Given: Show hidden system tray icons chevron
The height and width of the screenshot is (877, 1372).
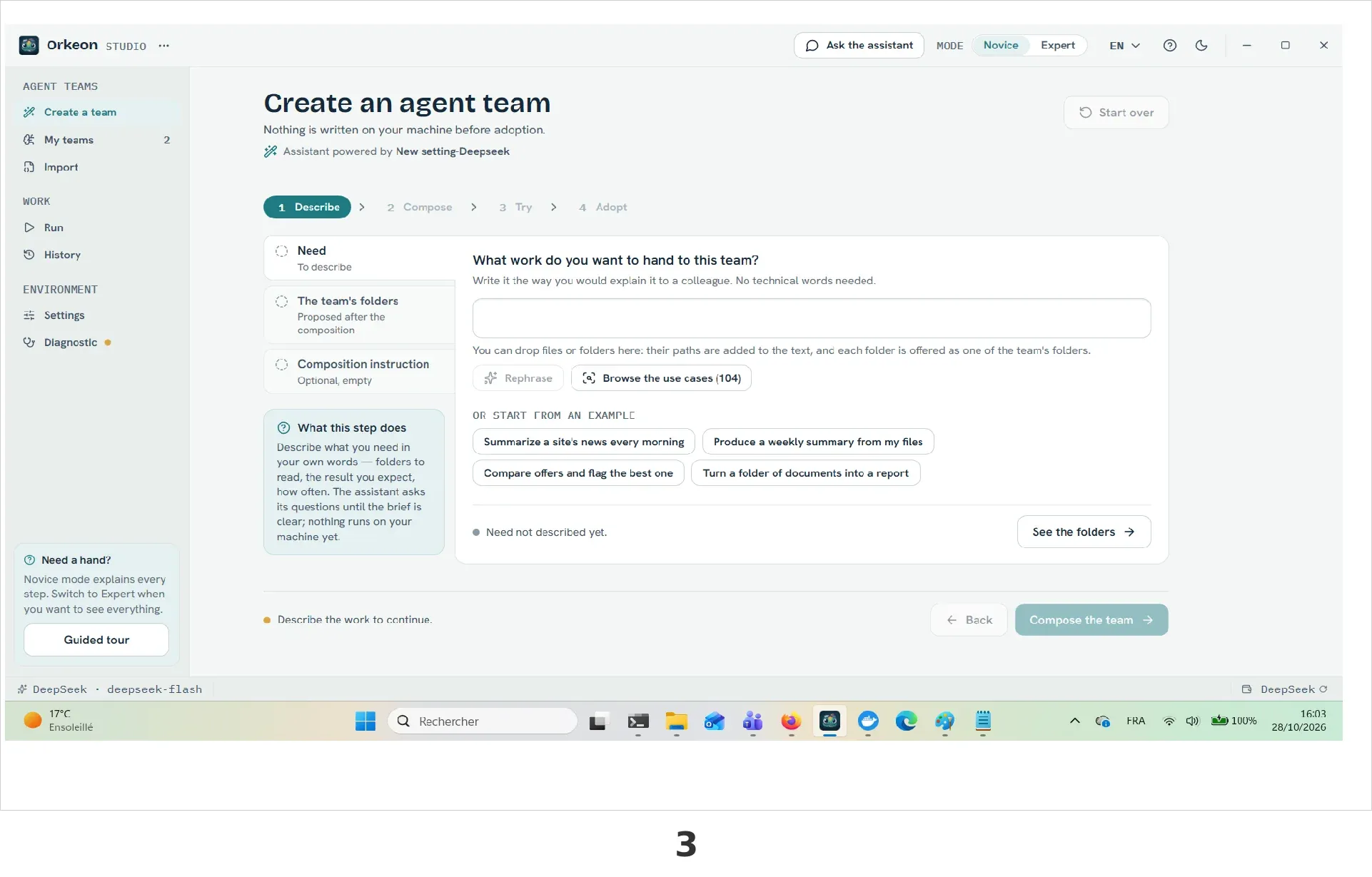Looking at the screenshot, I should (1074, 721).
